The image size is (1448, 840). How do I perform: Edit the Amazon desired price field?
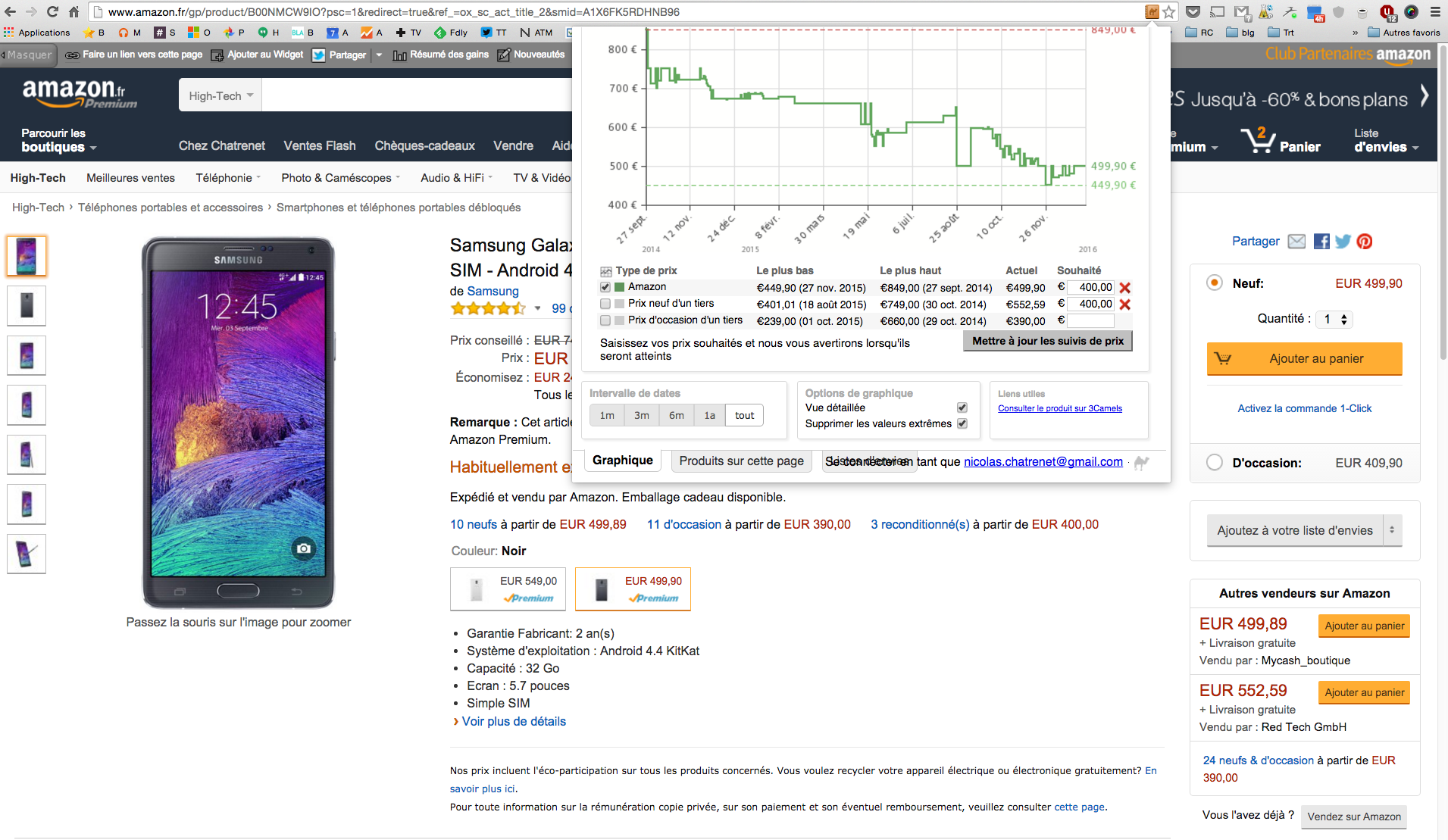1090,287
